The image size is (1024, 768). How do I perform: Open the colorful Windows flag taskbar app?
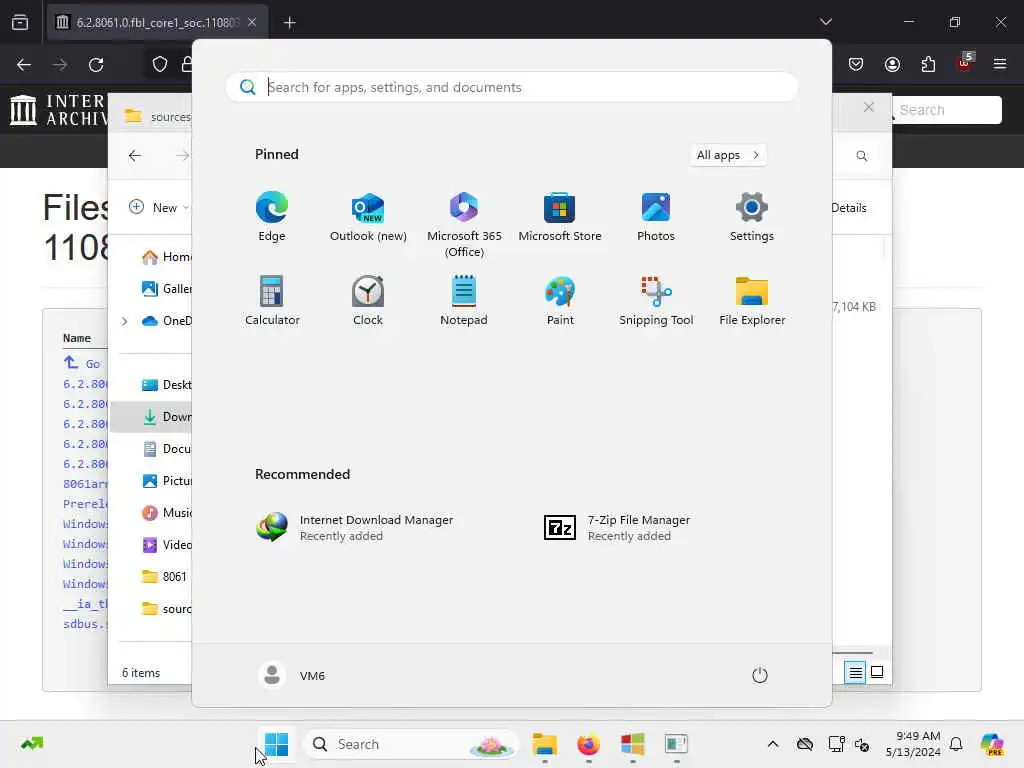click(632, 744)
